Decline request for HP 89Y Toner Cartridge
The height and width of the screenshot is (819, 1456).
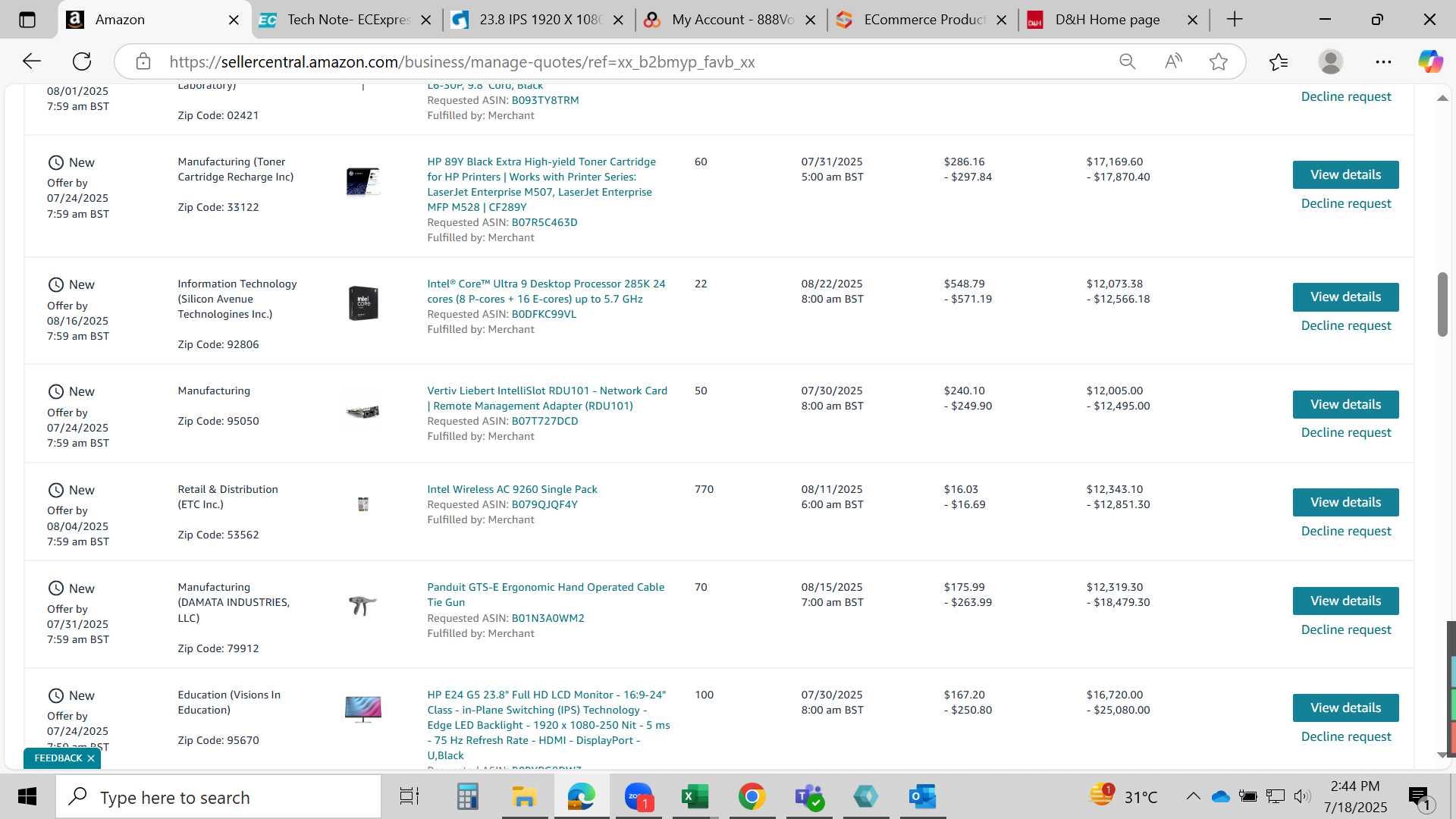pos(1346,203)
